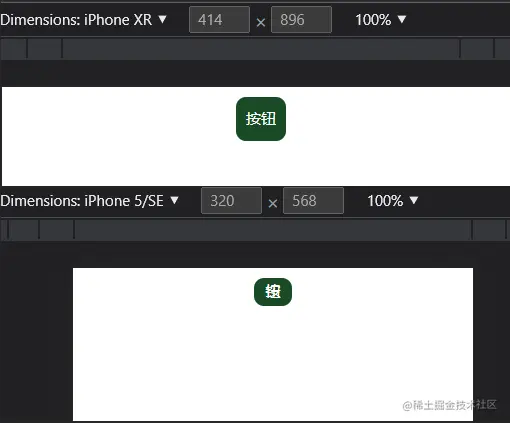Click the 稀土掘金技术社区 watermark text

pos(450,405)
